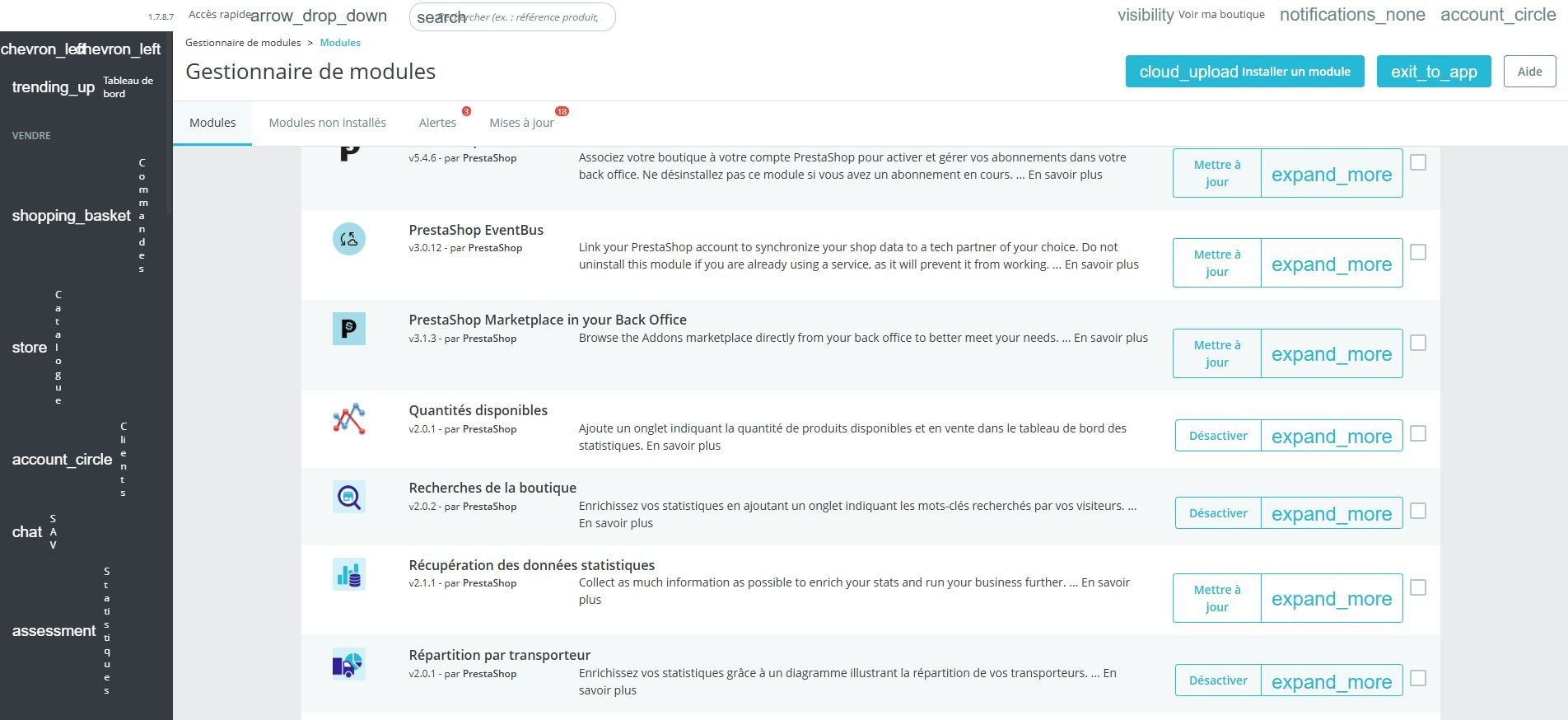The width and height of the screenshot is (1568, 720).
Task: Open the account_circle profile icon in header
Action: (x=1498, y=15)
